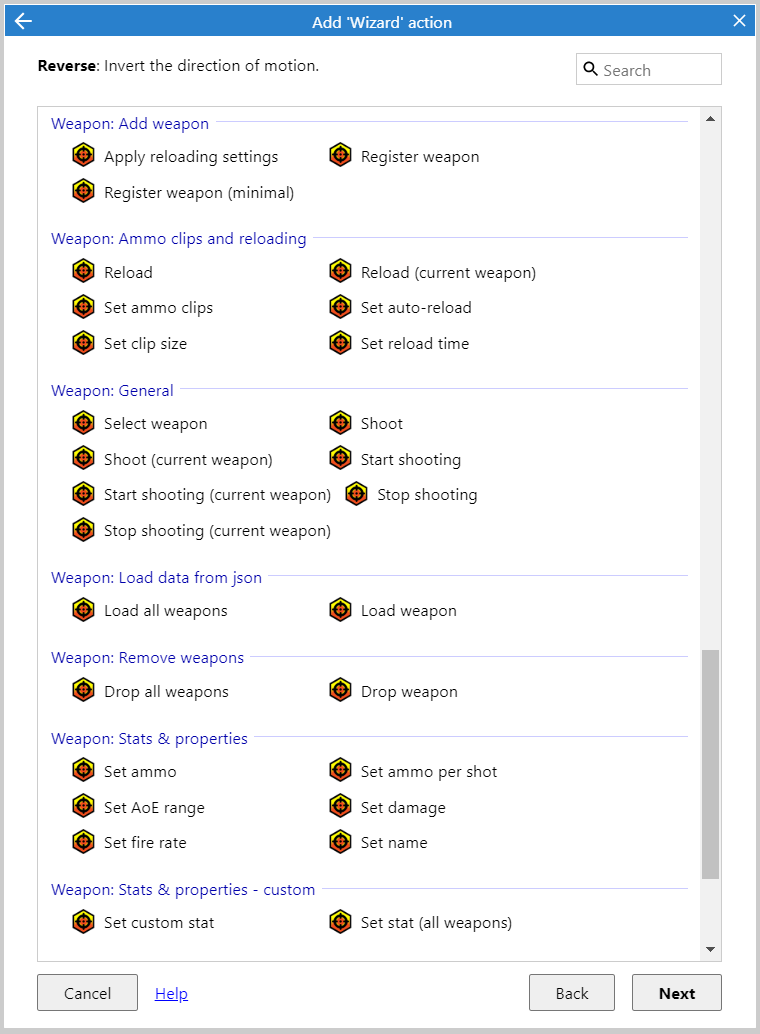Choose the Start shooting action
Image resolution: width=760 pixels, height=1034 pixels.
click(410, 459)
